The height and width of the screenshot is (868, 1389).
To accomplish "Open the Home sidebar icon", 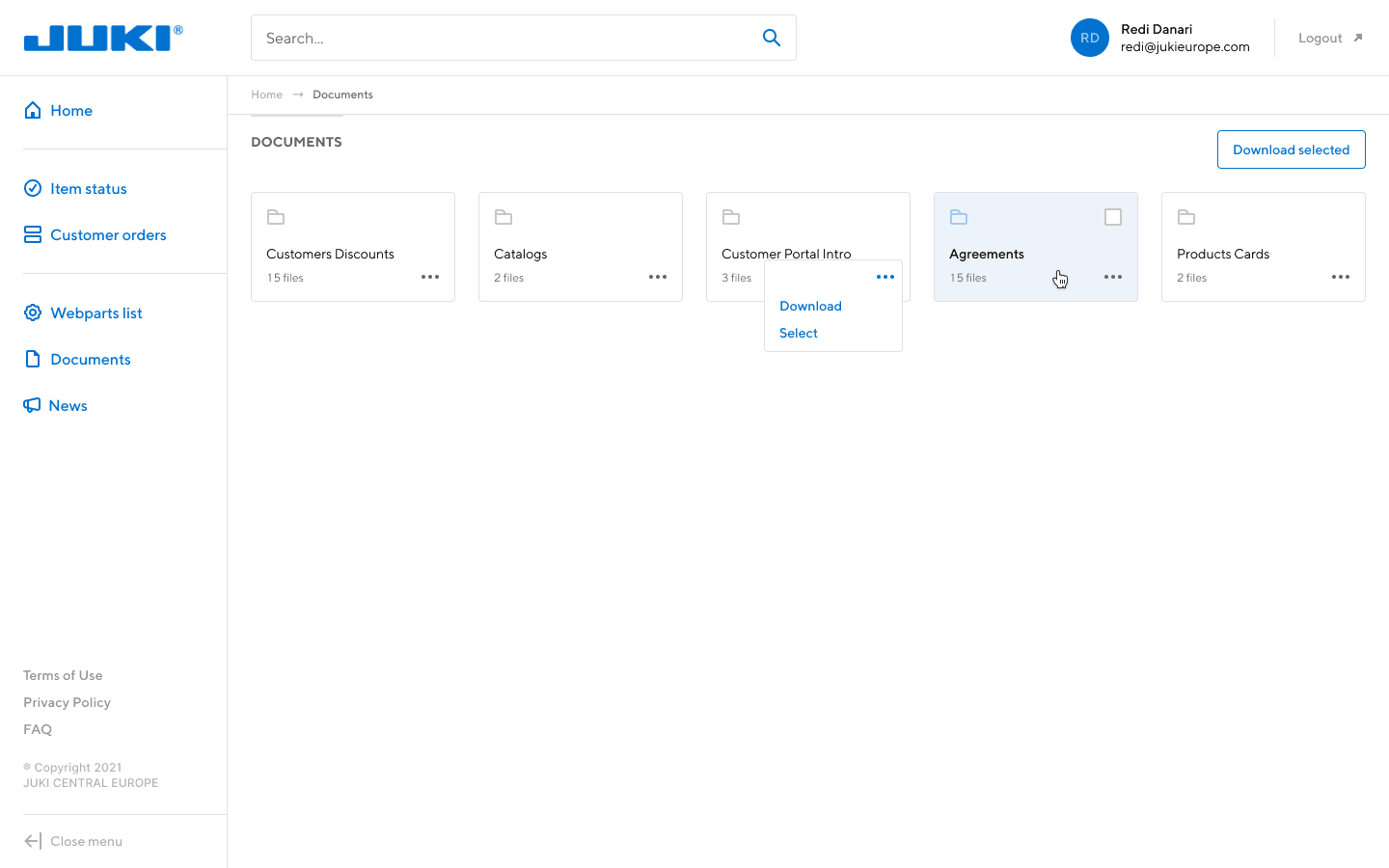I will (x=33, y=110).
